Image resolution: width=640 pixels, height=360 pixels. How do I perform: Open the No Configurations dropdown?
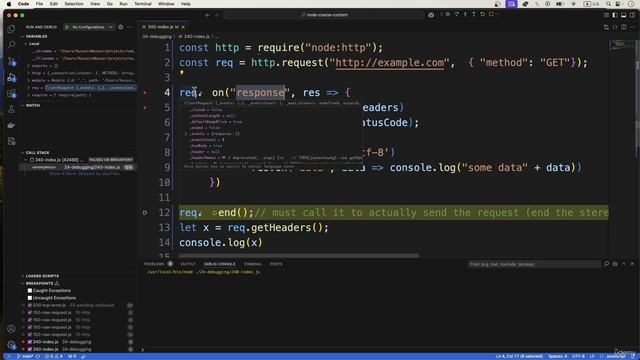tap(92, 27)
